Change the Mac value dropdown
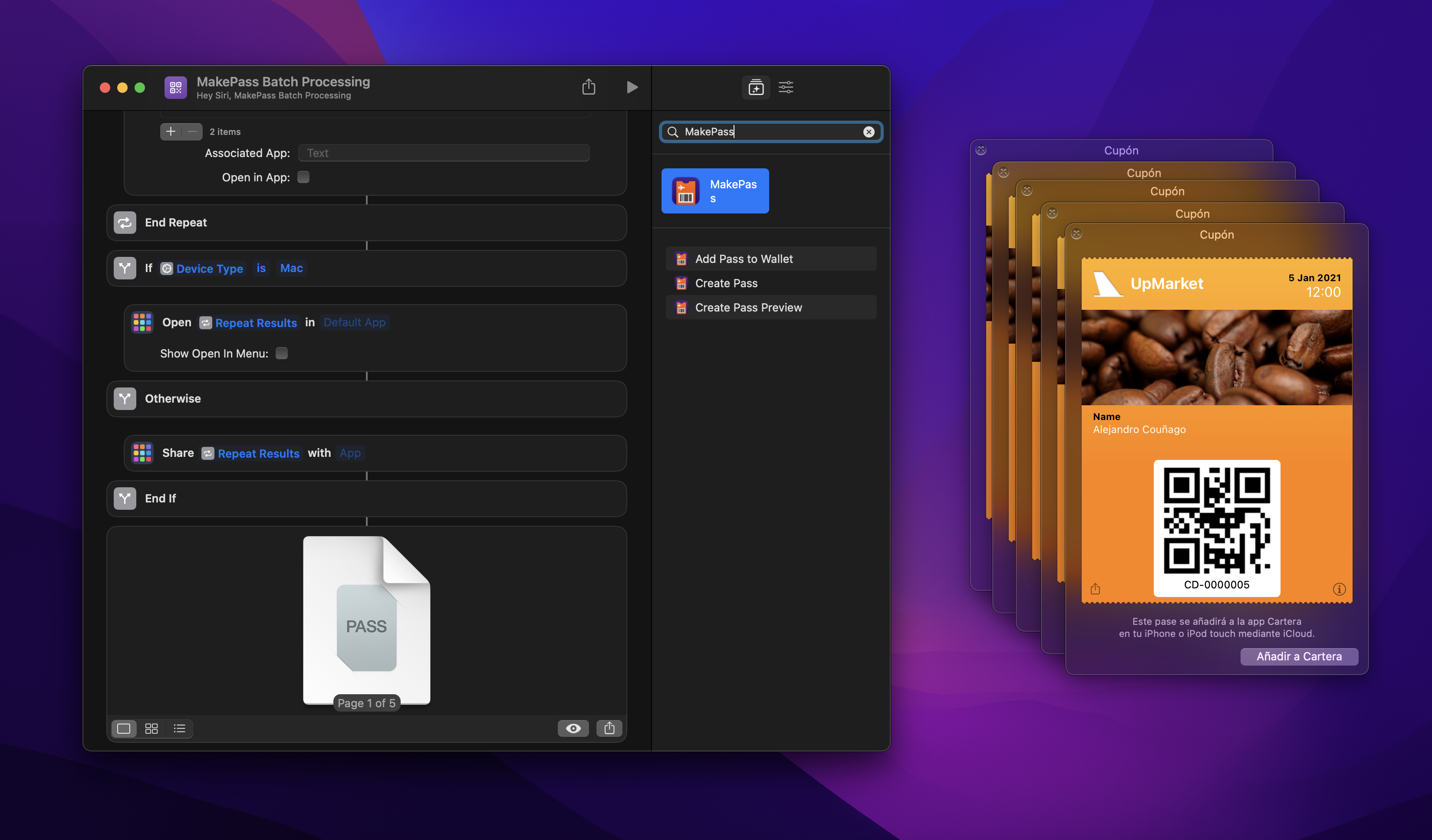1432x840 pixels. [292, 268]
